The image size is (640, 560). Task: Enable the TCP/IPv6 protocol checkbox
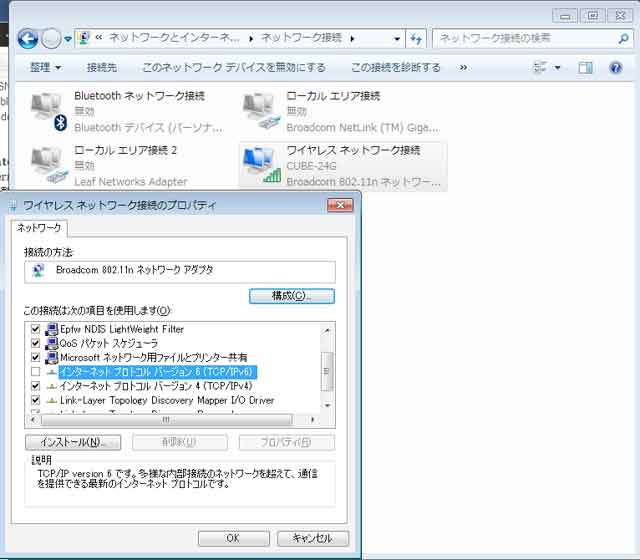coord(37,372)
